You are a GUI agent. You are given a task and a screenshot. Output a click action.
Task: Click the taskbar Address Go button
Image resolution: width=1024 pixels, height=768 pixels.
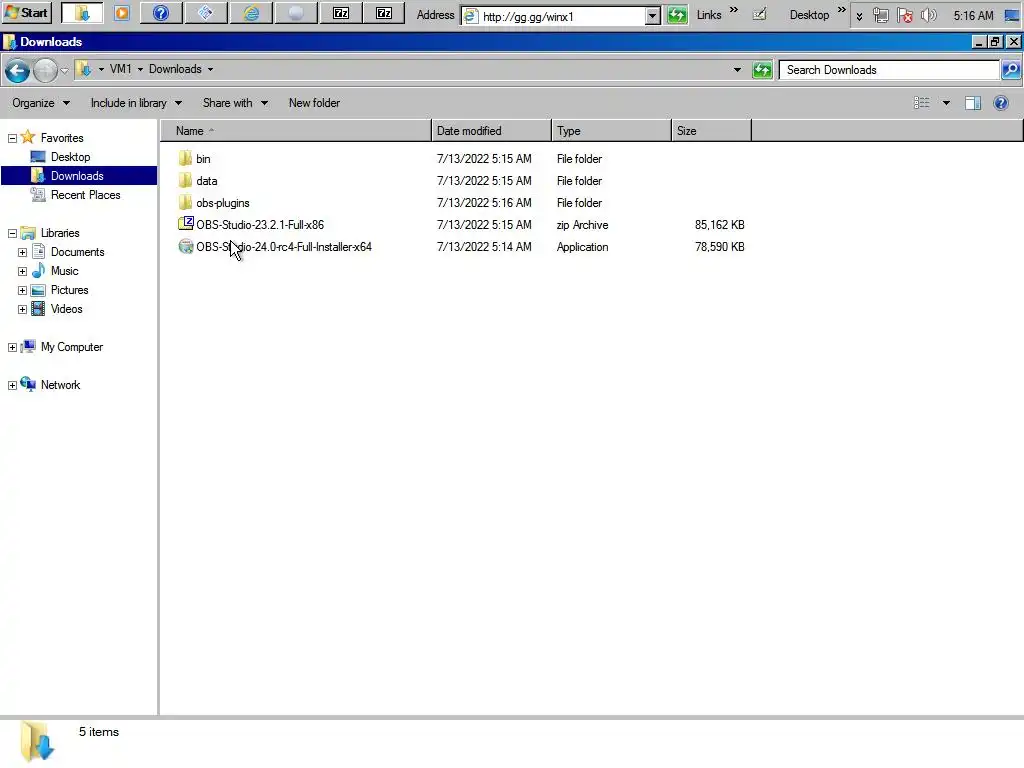677,15
